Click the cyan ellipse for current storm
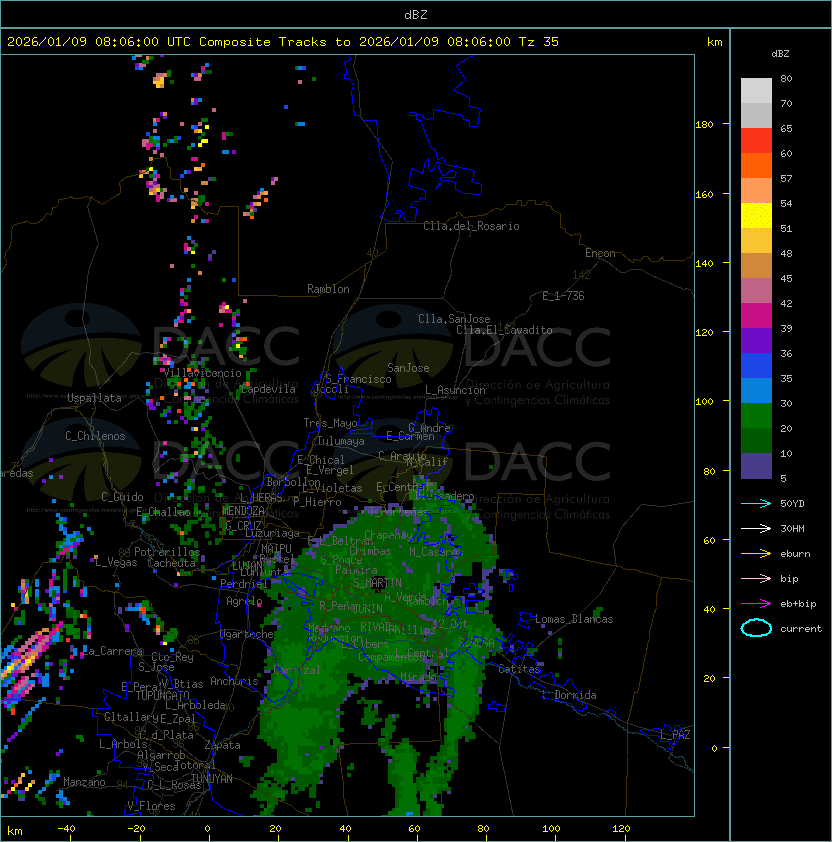Screen dimensions: 832x842 pos(756,628)
